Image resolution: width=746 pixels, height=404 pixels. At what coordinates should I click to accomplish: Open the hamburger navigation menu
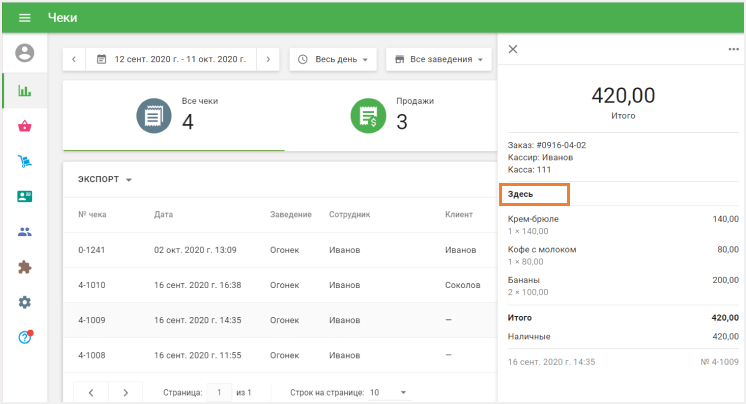[x=25, y=18]
